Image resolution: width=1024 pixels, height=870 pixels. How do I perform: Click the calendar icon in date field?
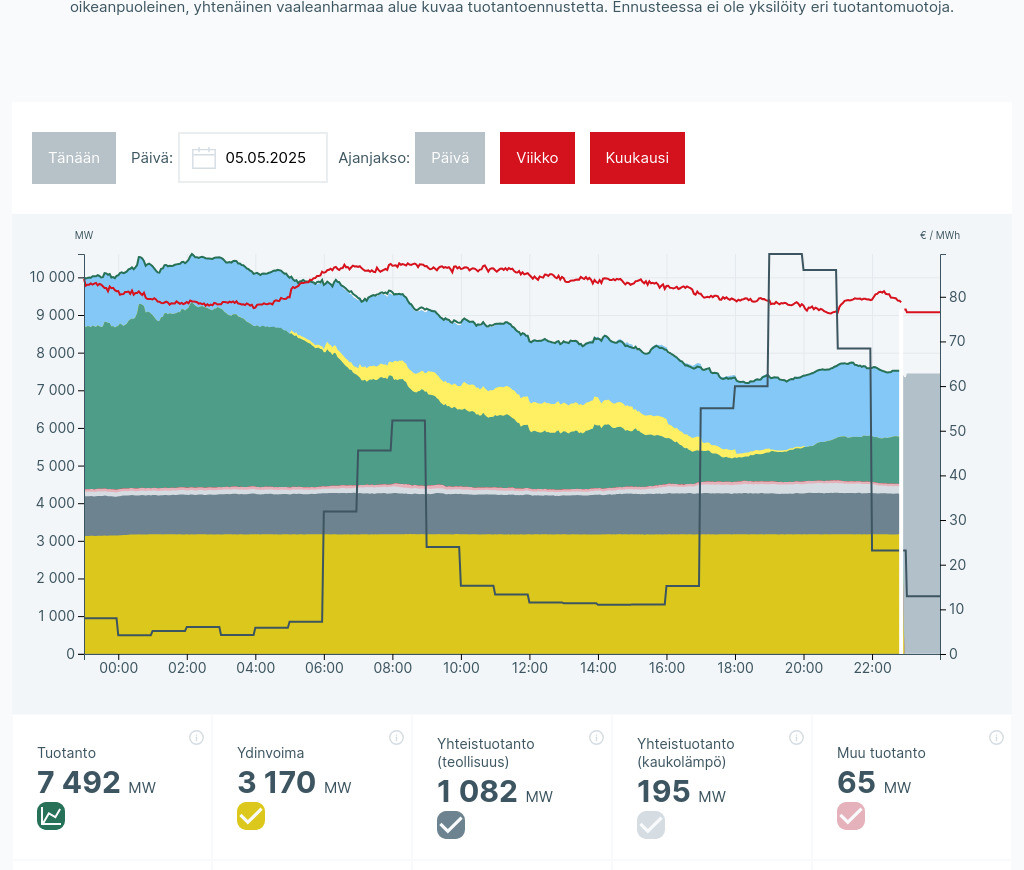[204, 158]
